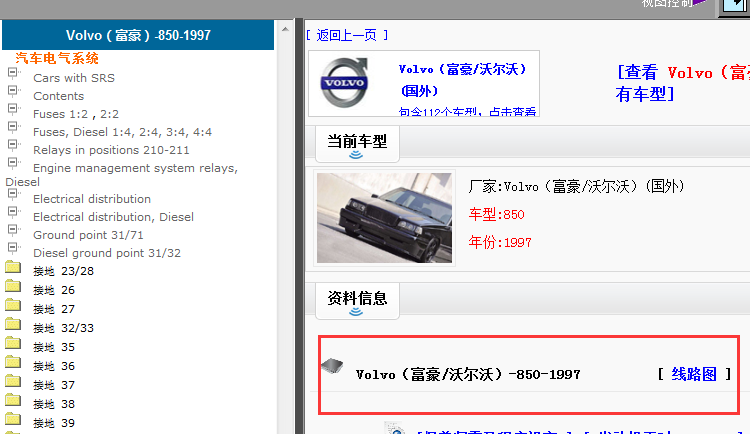The width and height of the screenshot is (750, 434).
Task: Collapse the Cars with SRS node
Action: pyautogui.click(x=12, y=73)
